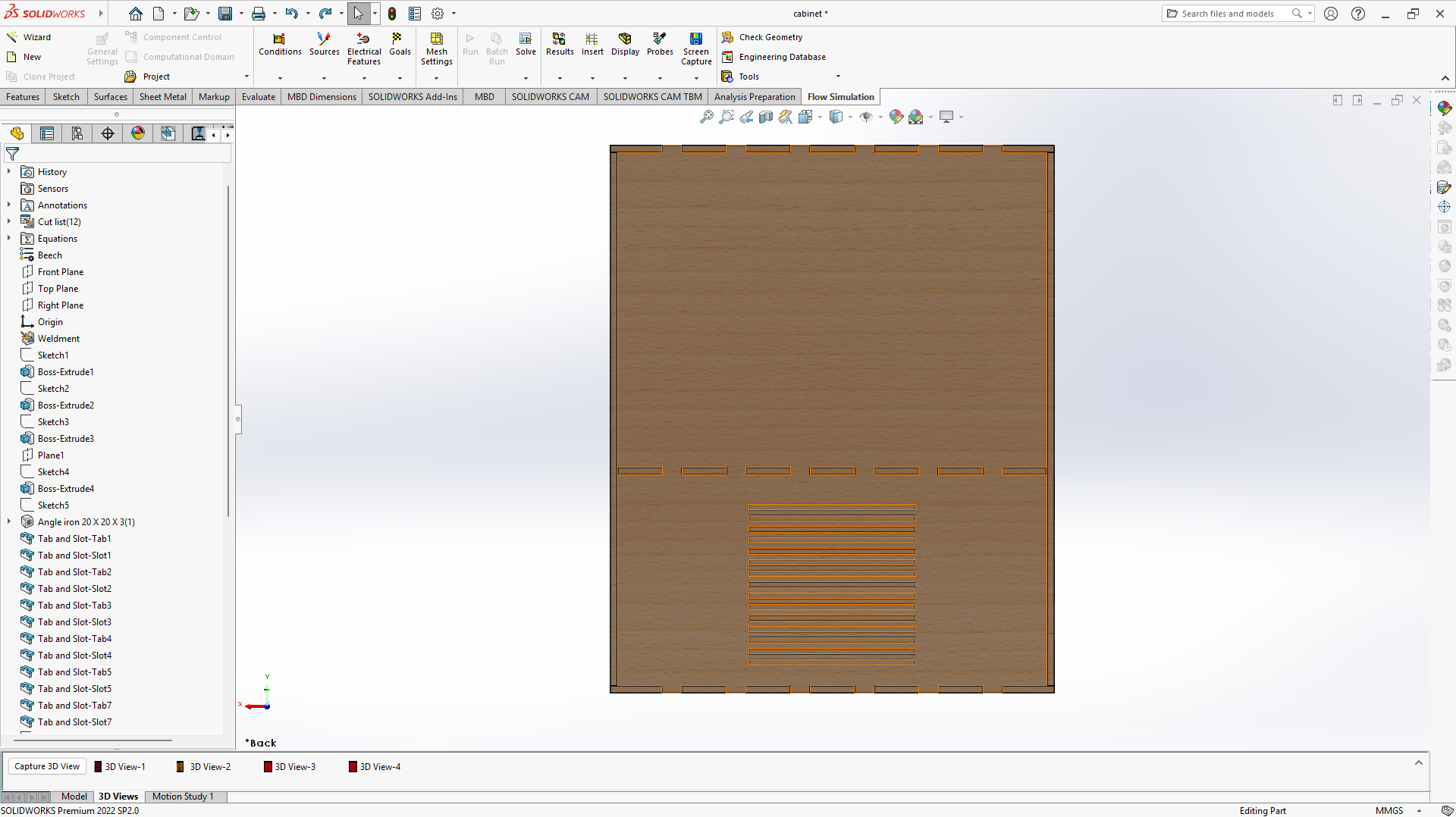The image size is (1456, 817).
Task: Click Zoom to Fit in heads-up toolbar
Action: 707,117
